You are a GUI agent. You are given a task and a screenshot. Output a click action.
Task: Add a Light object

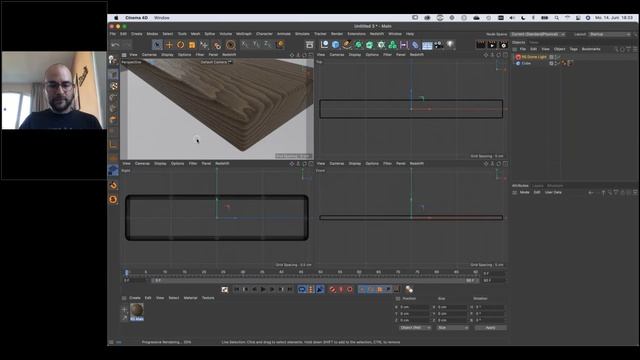coord(450,45)
